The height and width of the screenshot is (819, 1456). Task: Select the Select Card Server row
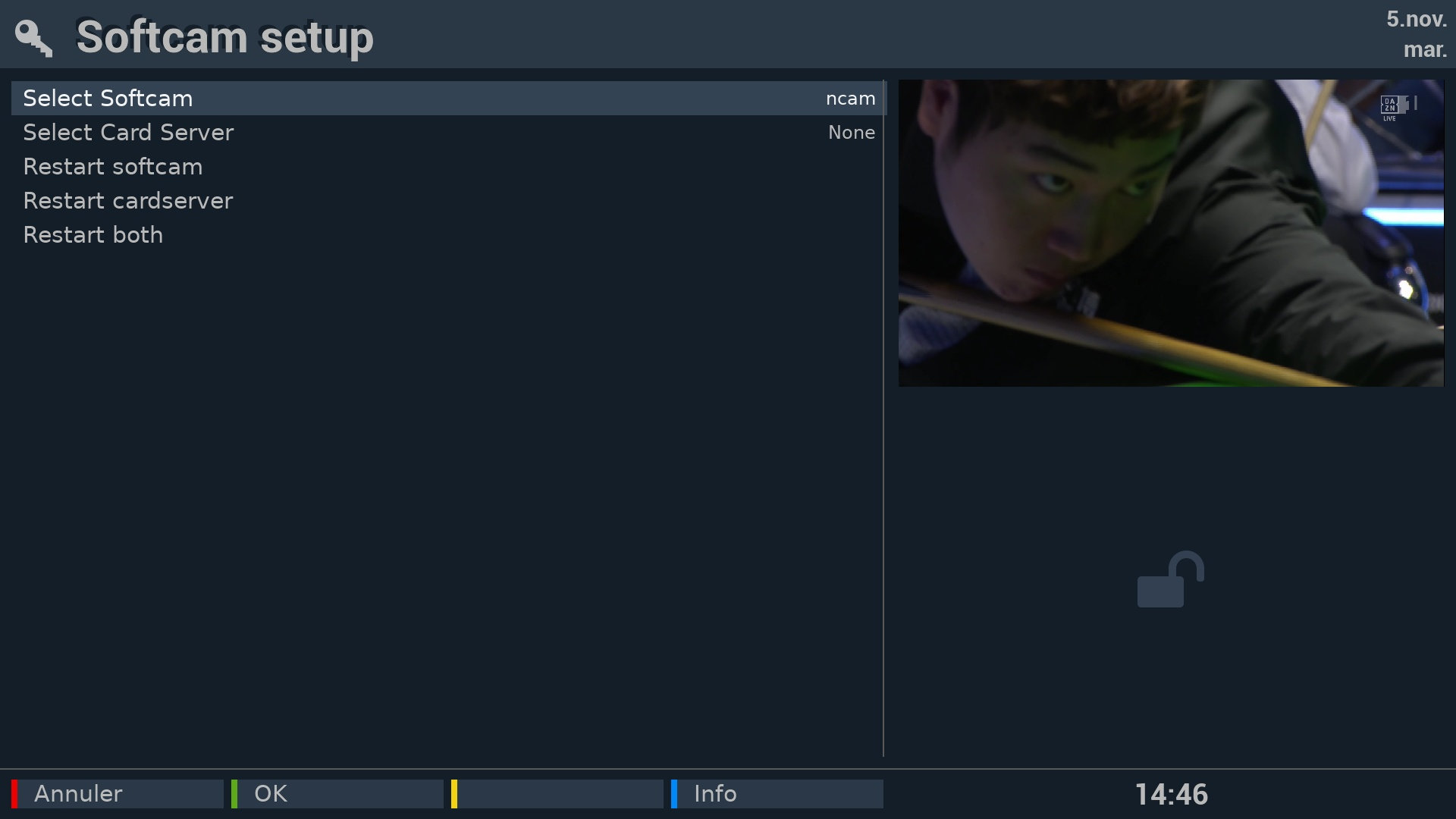point(448,133)
